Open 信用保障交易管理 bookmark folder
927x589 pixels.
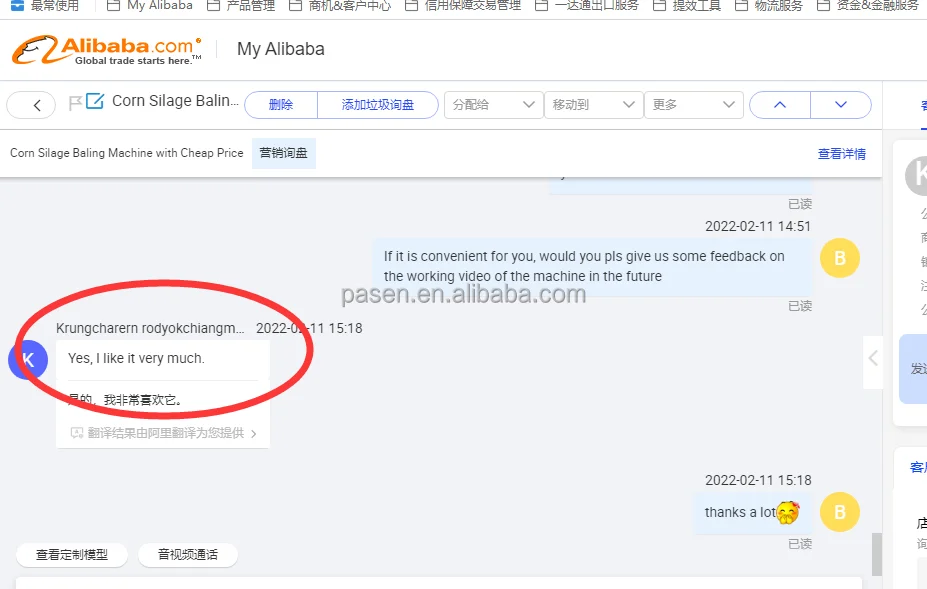[x=463, y=6]
